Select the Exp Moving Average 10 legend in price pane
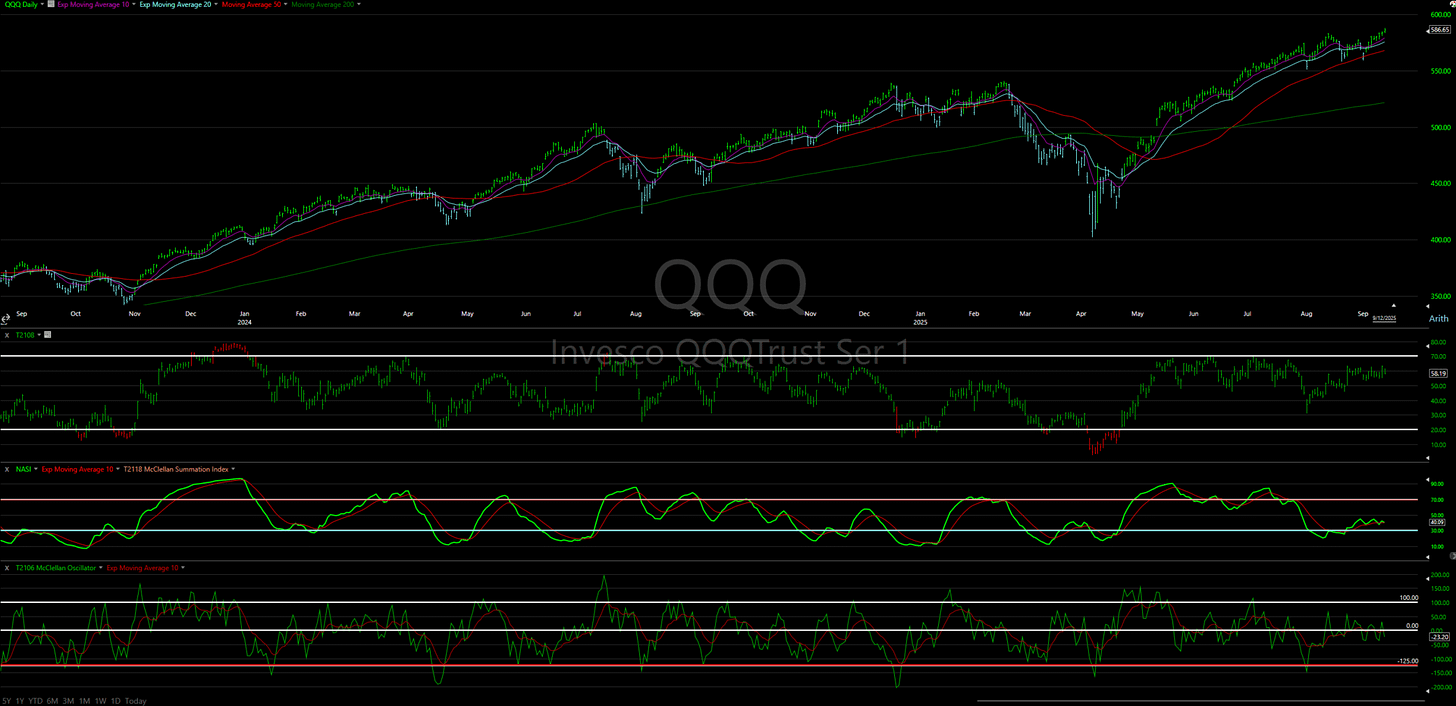The image size is (1456, 706). [93, 4]
